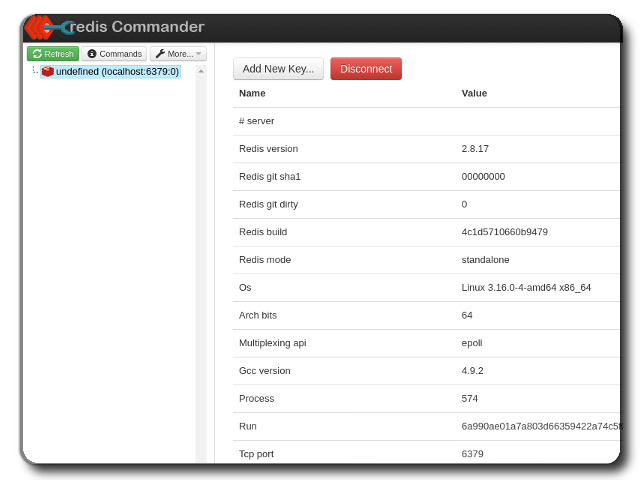Select the 'Redis git dirty' name cell
Screen dimensions: 640x480
pyautogui.click(x=269, y=204)
